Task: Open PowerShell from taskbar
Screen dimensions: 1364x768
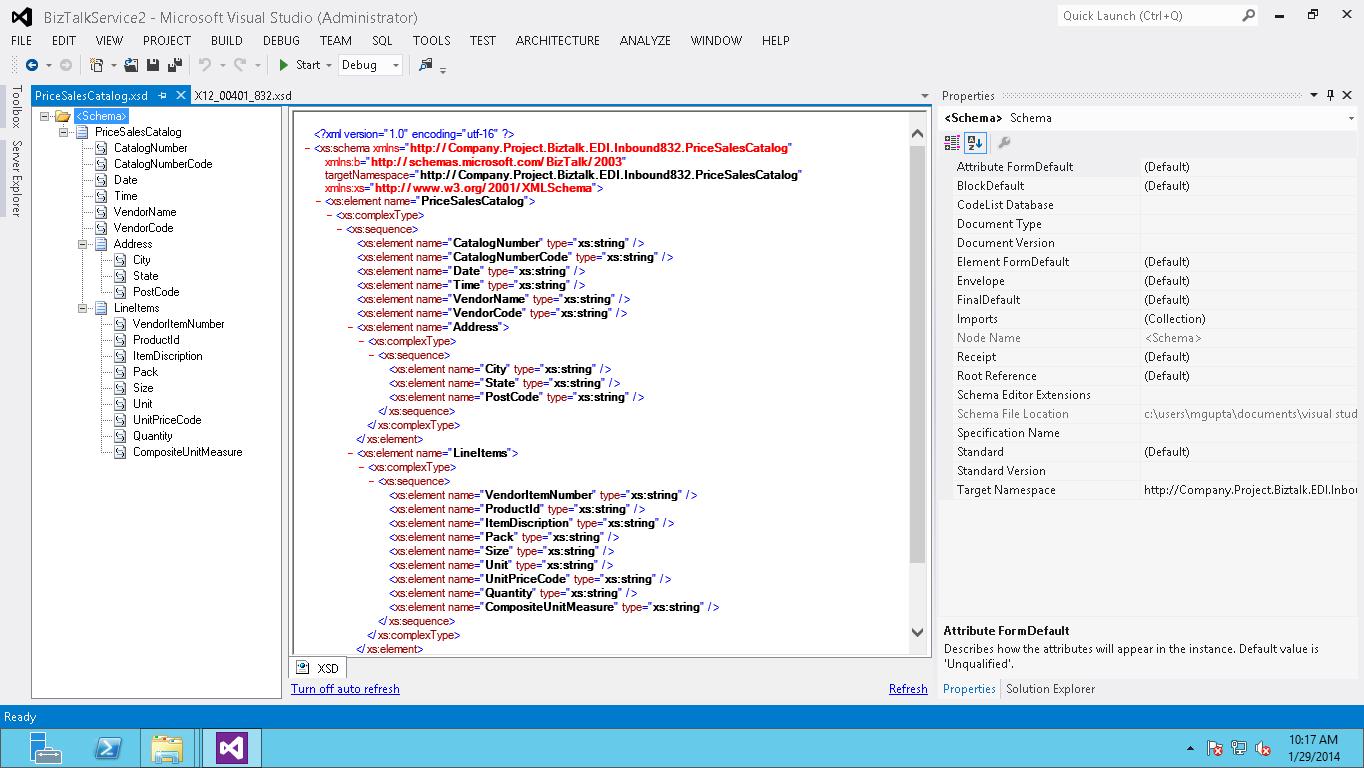Action: (107, 748)
